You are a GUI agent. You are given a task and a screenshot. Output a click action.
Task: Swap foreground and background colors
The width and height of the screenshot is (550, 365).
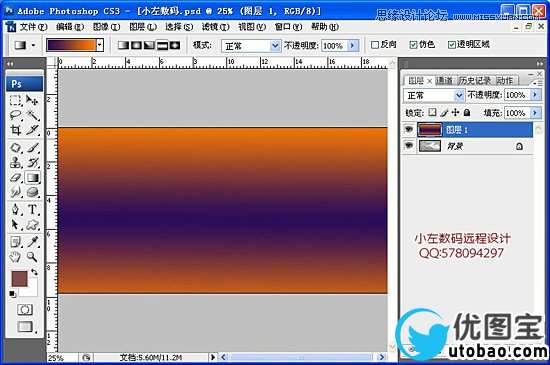click(x=34, y=272)
